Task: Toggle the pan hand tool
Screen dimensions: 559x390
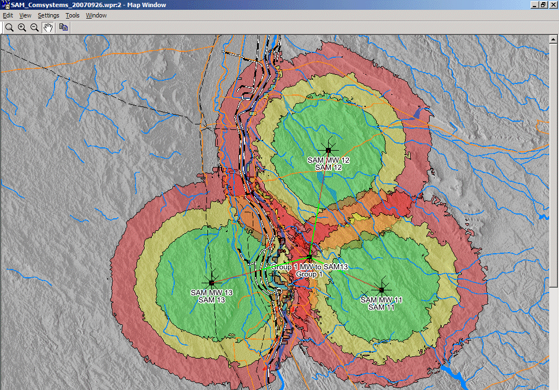Action: (x=48, y=27)
